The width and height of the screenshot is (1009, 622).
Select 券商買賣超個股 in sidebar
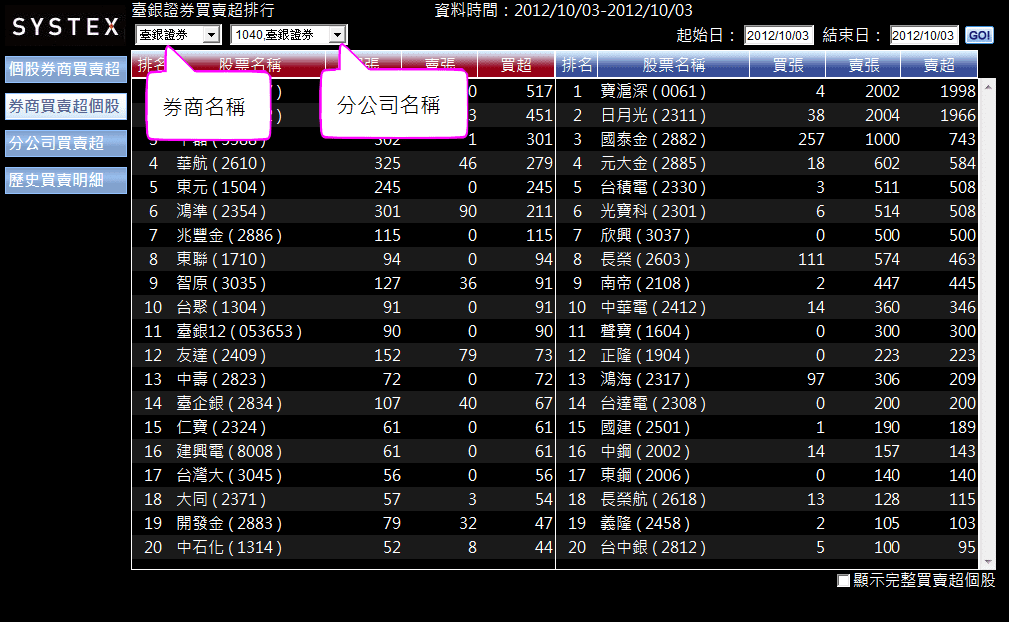(x=65, y=106)
